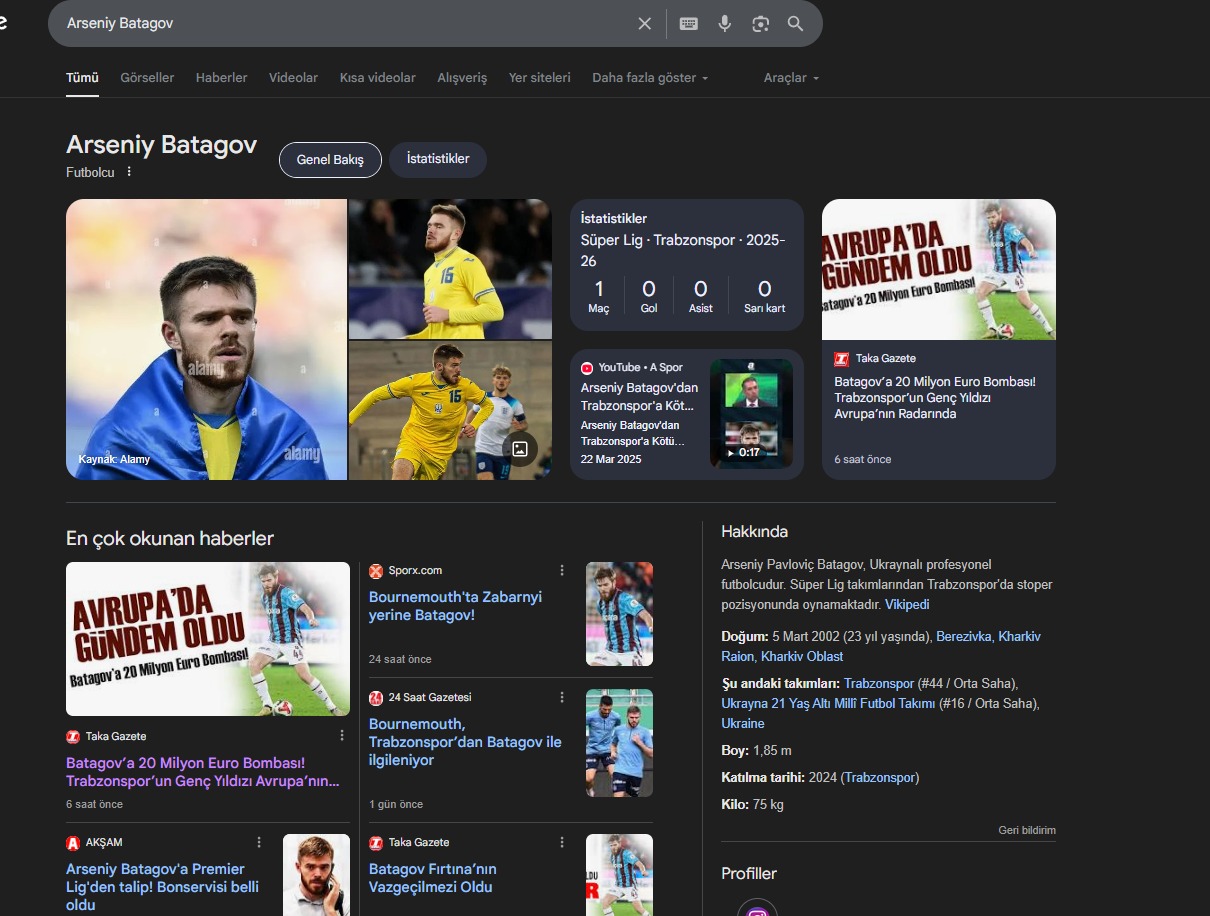Open the Kharkiv link after Berezivka

1020,636
